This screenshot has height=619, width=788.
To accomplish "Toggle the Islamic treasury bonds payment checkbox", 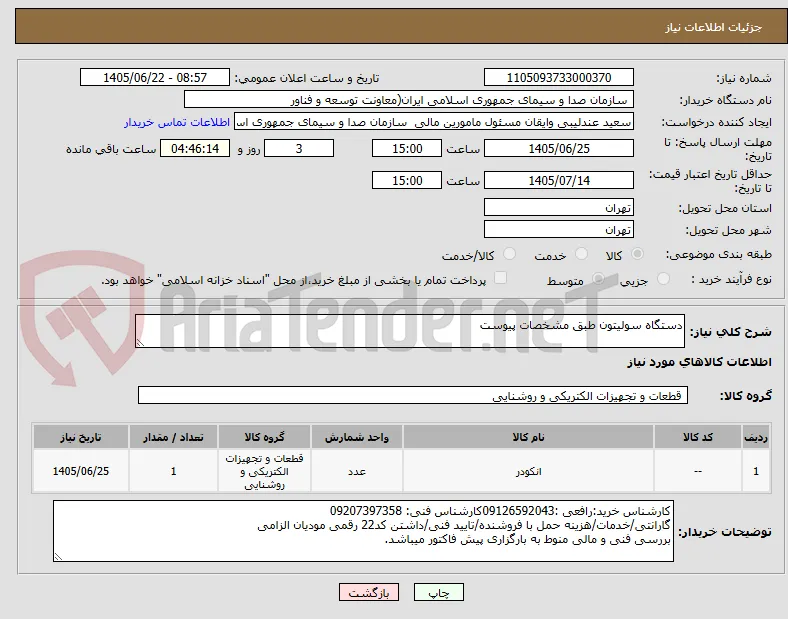I will click(x=501, y=278).
